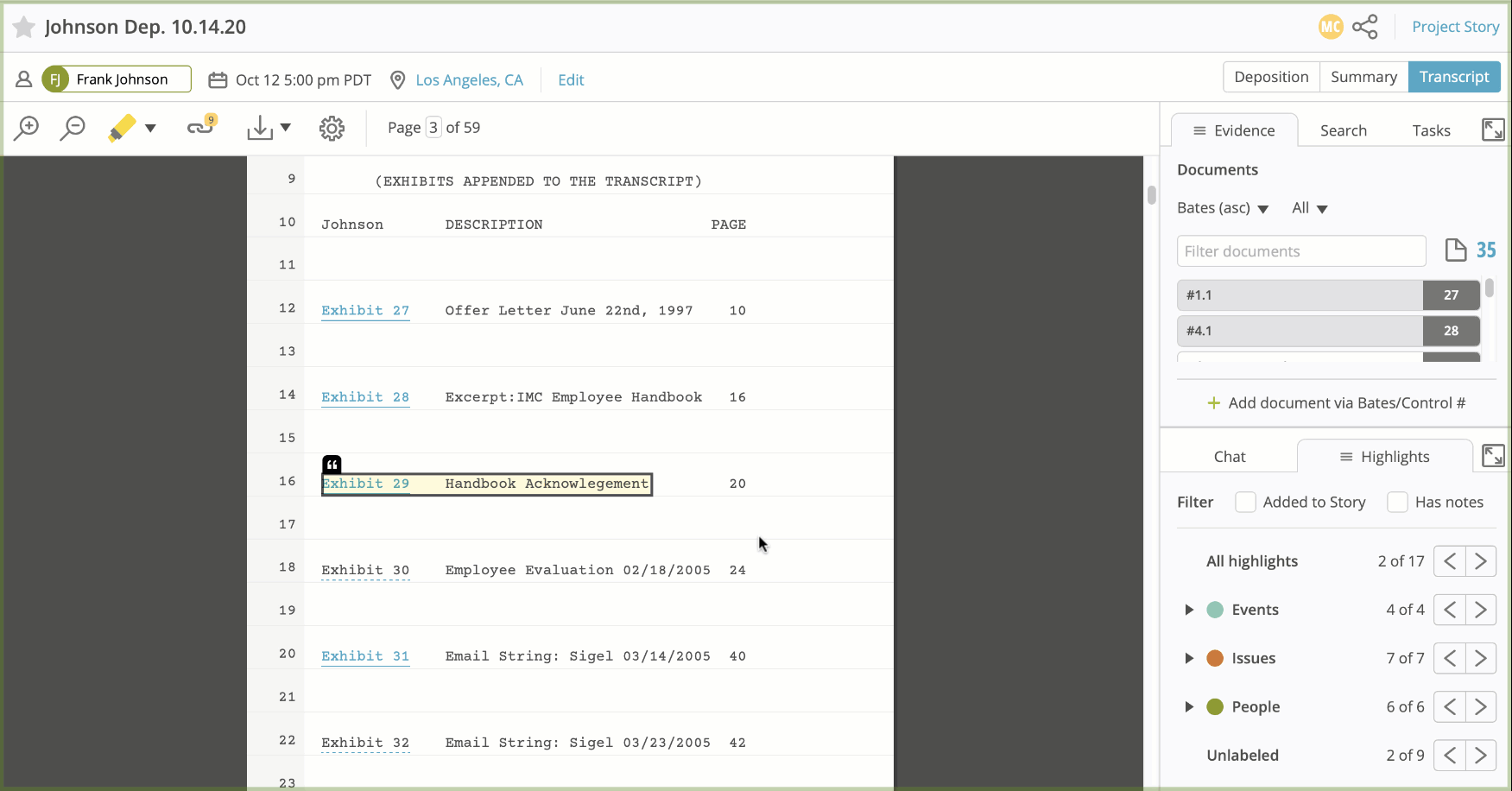Screen dimensions: 1512x791
Task: Click the Filter documents input field
Action: [x=1301, y=251]
